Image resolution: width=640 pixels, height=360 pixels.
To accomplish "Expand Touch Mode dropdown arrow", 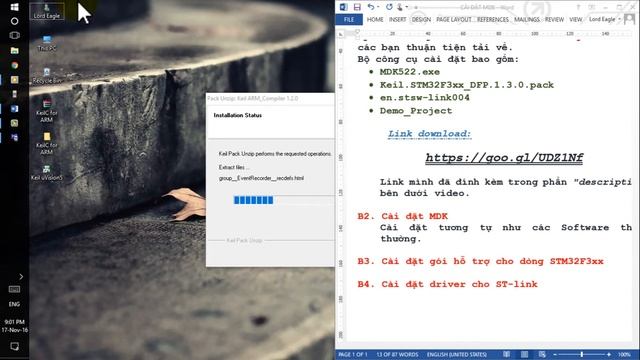I will 407,7.
